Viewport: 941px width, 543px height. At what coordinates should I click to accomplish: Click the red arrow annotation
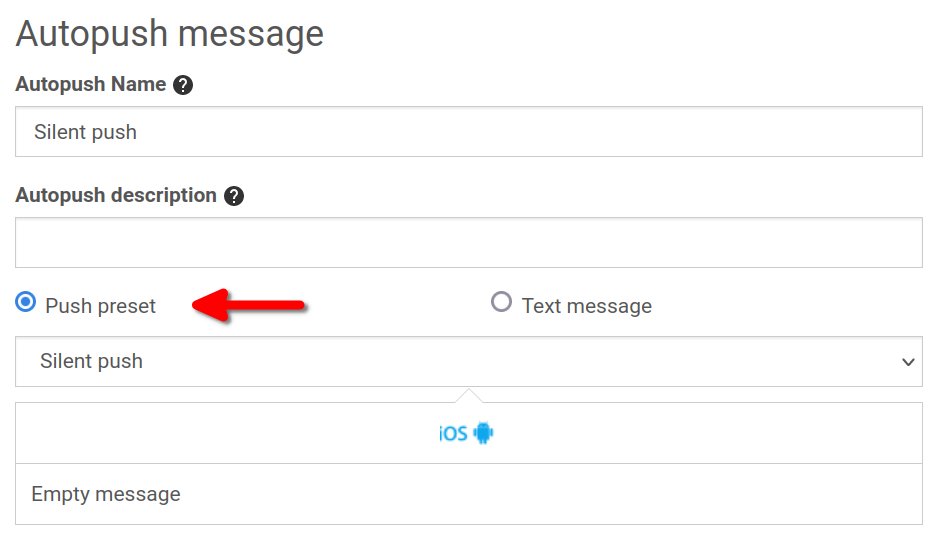pos(248,305)
